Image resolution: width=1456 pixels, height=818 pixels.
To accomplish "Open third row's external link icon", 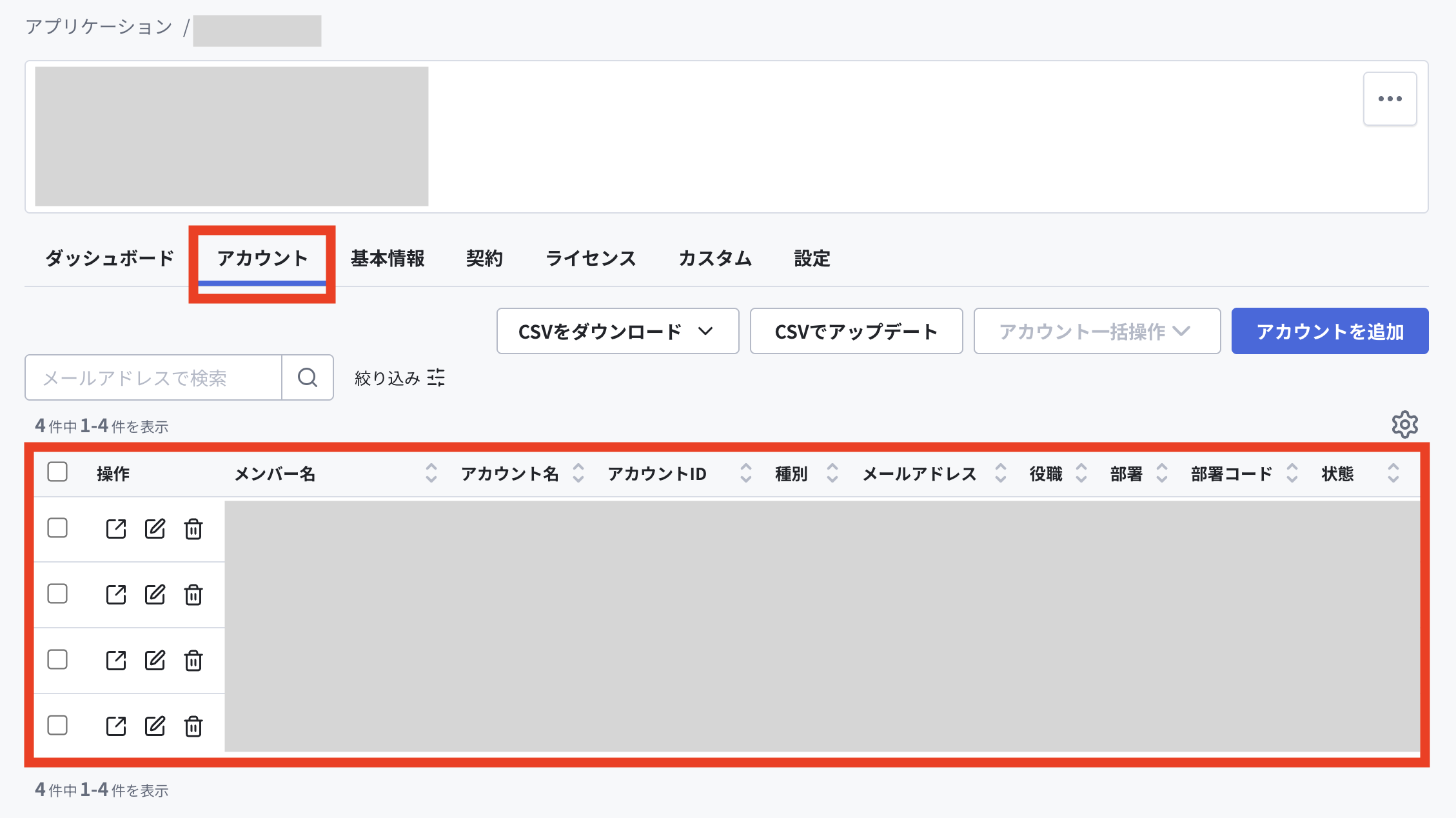I will click(116, 661).
